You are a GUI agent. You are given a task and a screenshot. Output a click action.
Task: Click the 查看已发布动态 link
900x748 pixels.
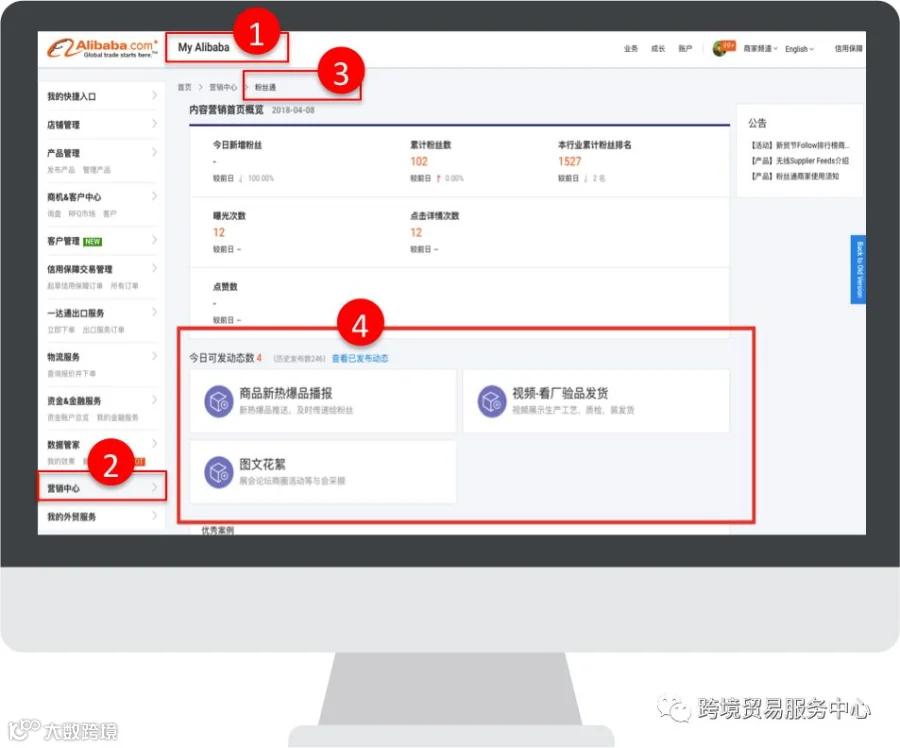point(360,358)
